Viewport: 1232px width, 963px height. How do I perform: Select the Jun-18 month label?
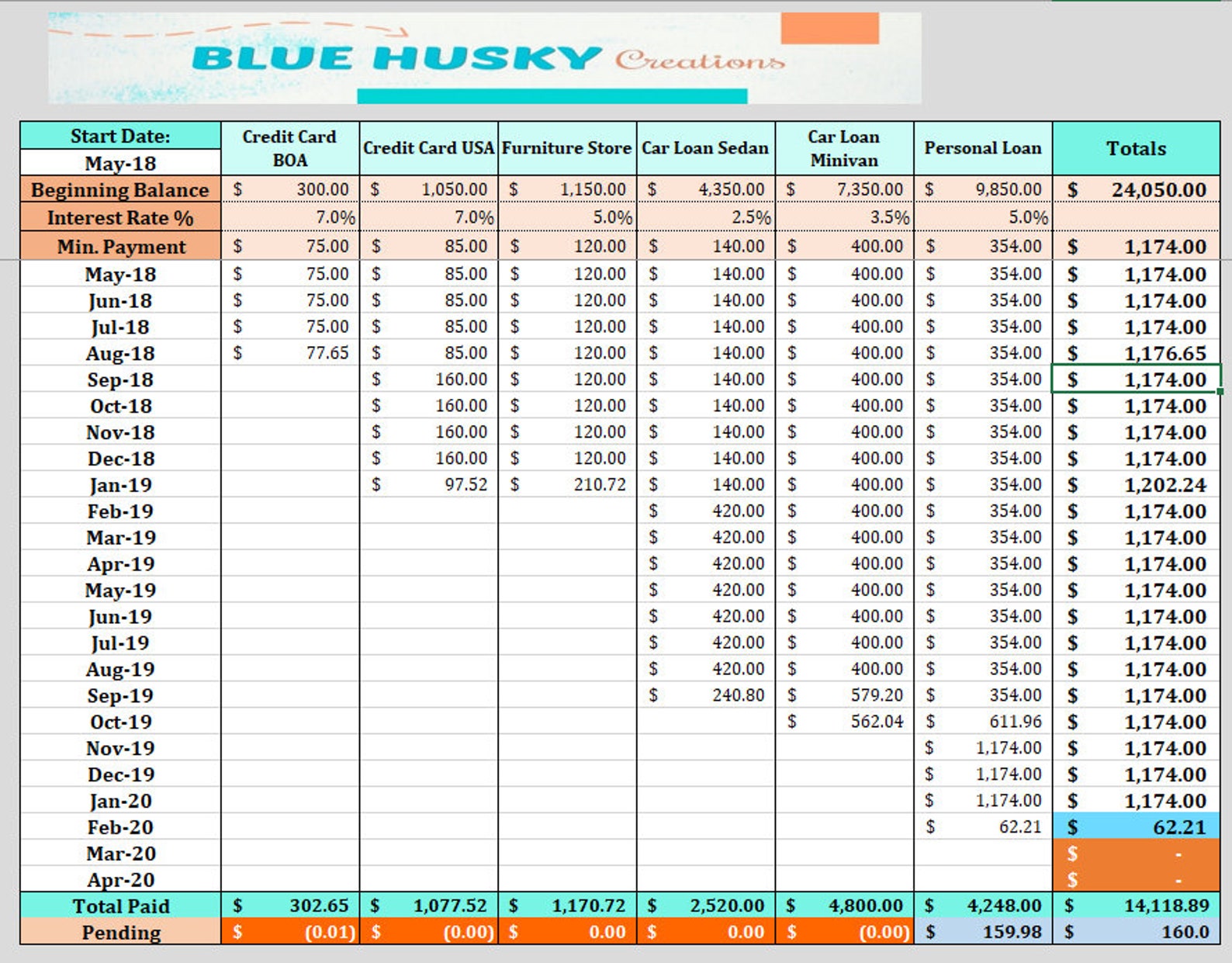pos(120,300)
